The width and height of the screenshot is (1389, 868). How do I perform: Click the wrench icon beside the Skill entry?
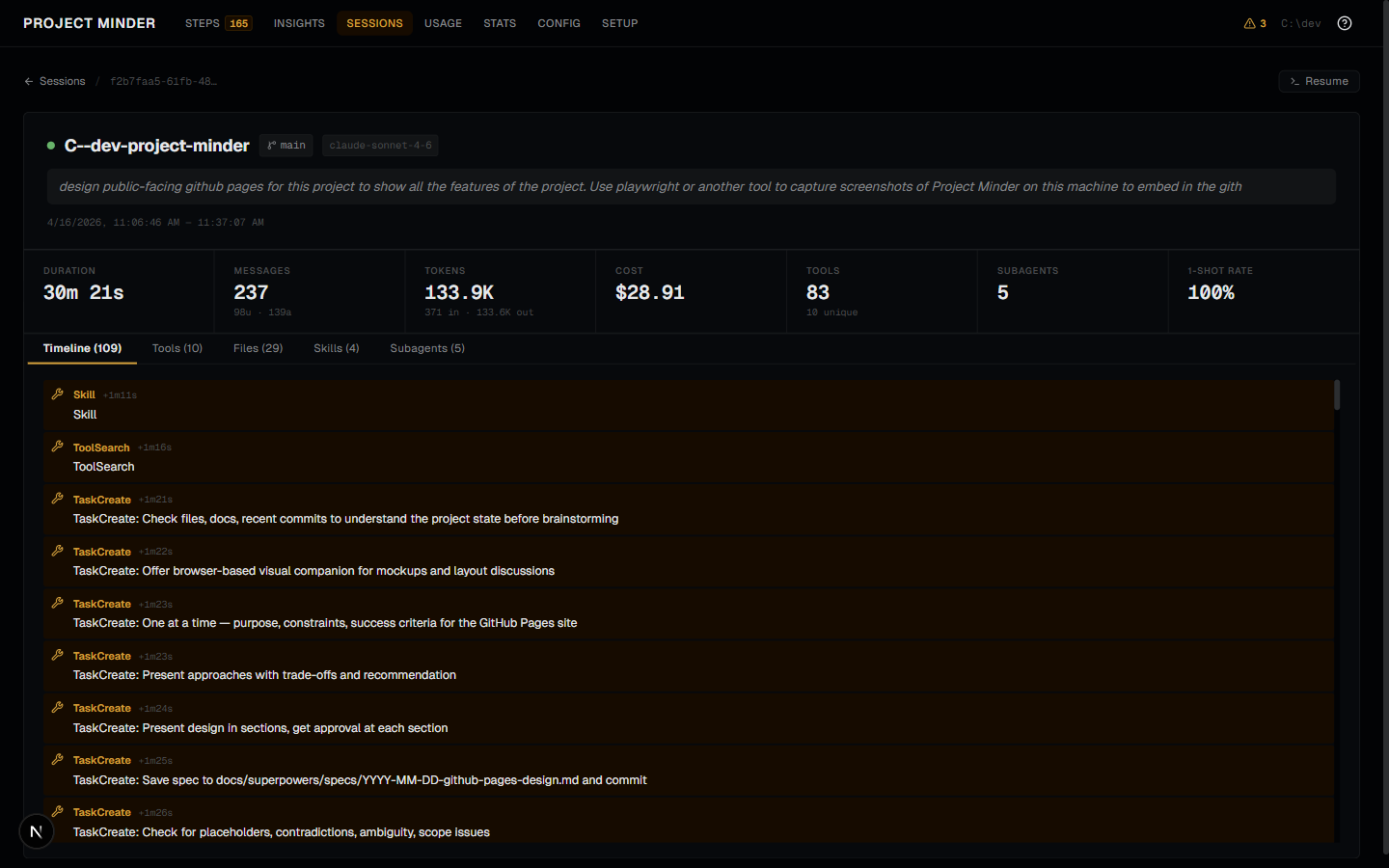(x=56, y=393)
